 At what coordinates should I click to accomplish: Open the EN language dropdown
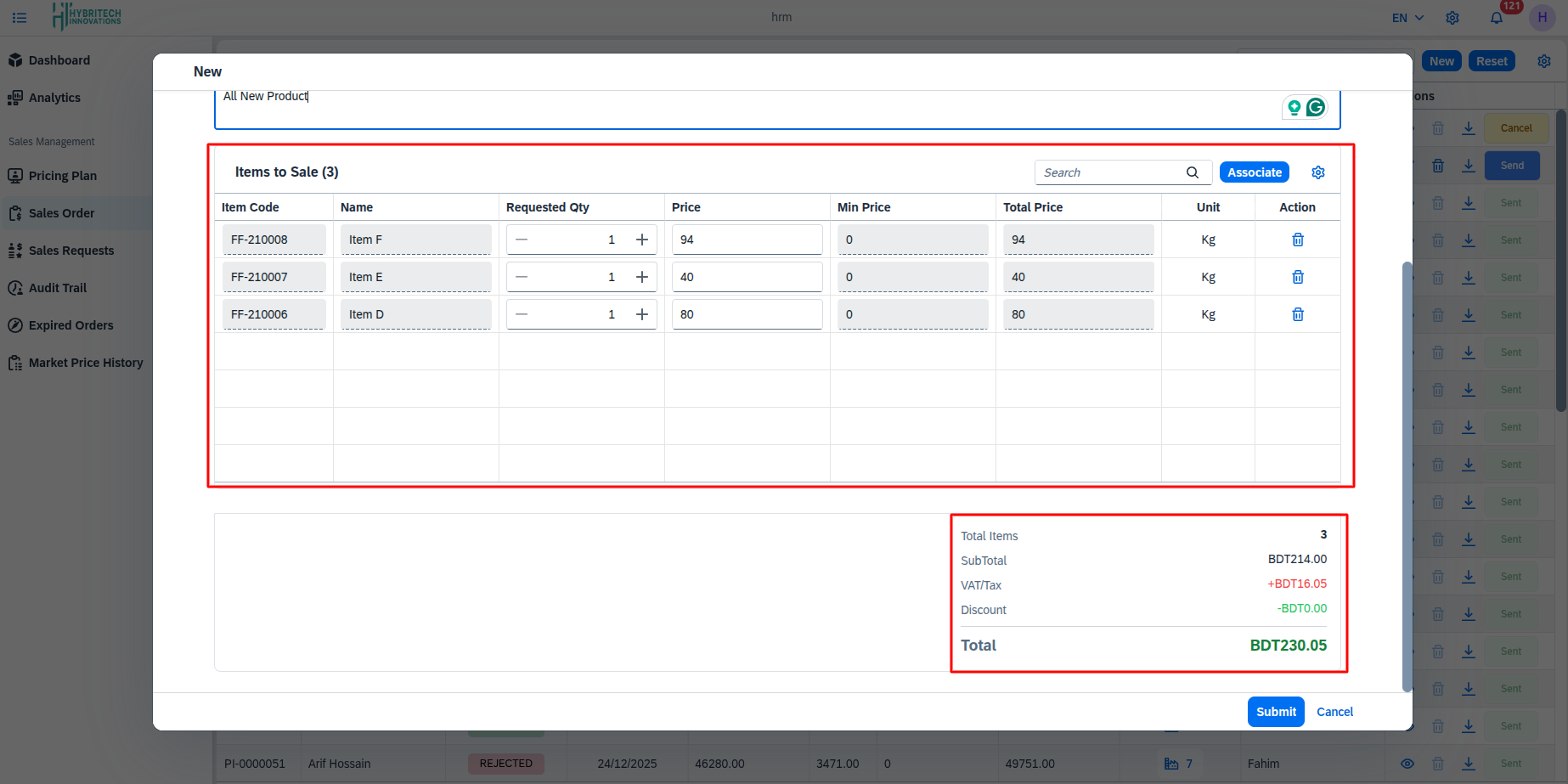click(x=1405, y=17)
